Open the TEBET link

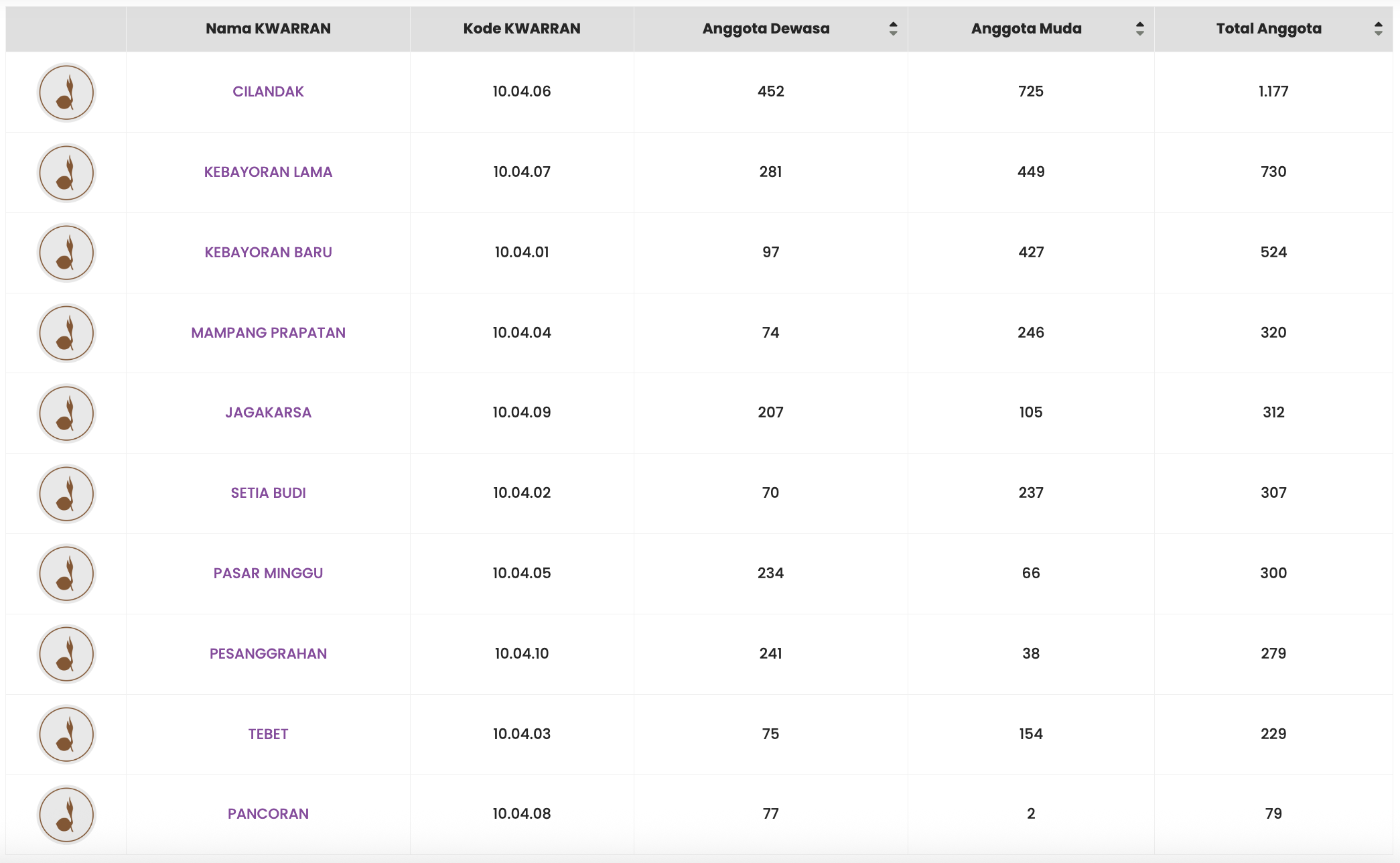(268, 734)
